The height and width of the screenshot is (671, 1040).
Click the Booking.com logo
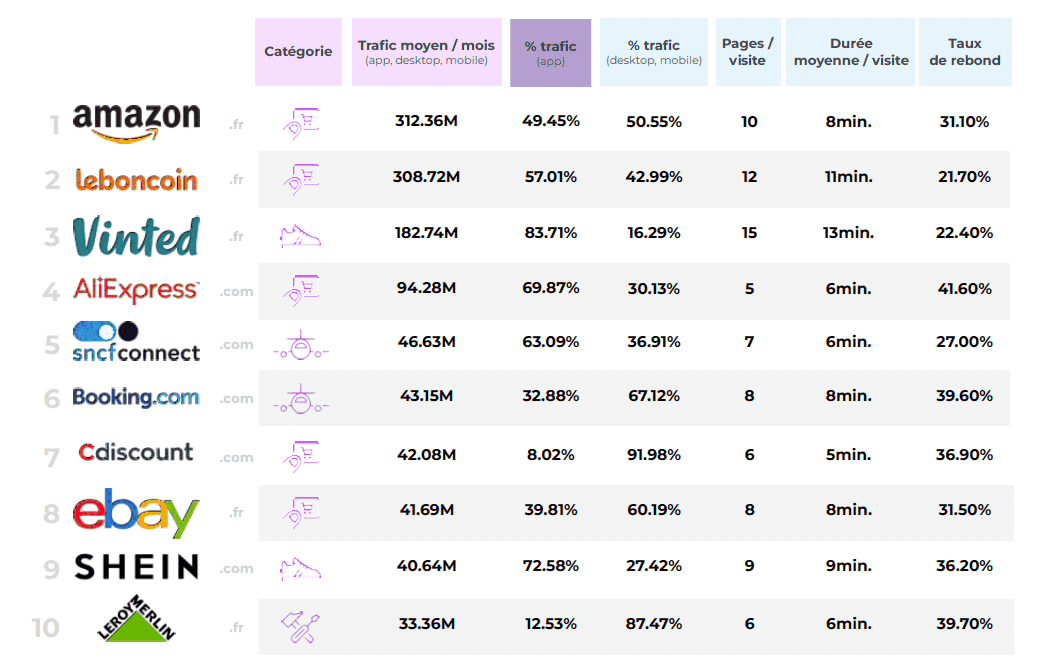pos(136,398)
